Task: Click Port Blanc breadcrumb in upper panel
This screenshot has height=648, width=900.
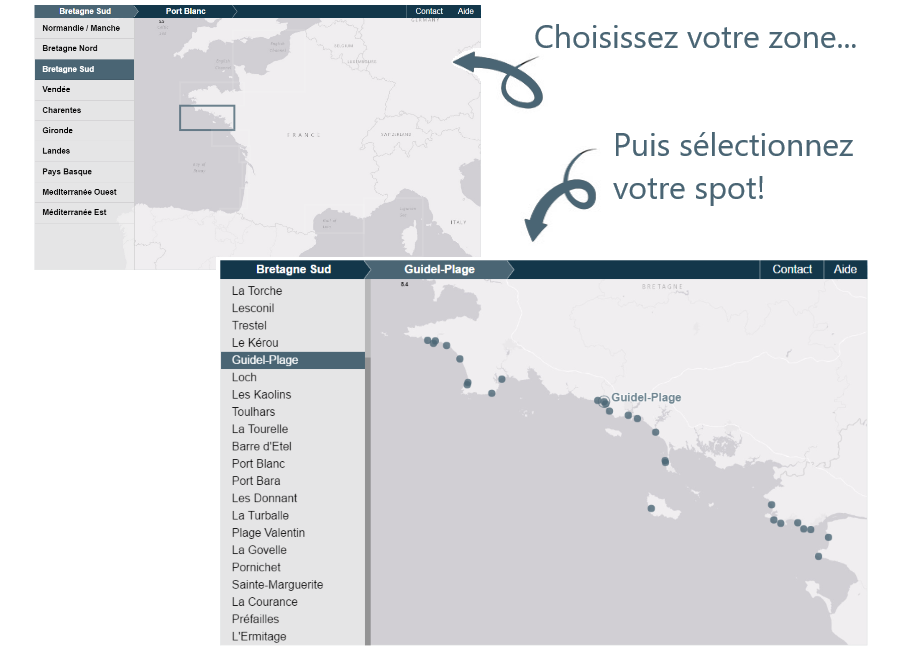Action: 185,11
